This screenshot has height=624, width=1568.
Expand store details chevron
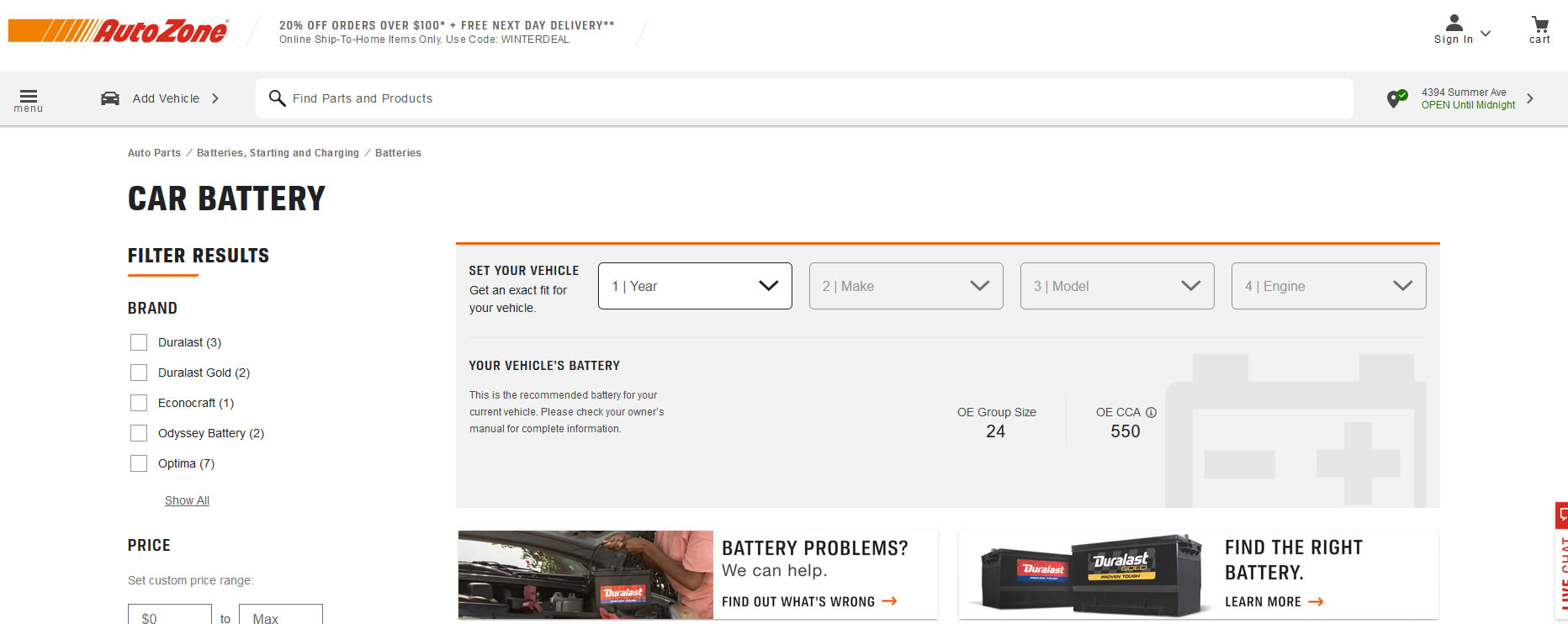click(x=1529, y=98)
